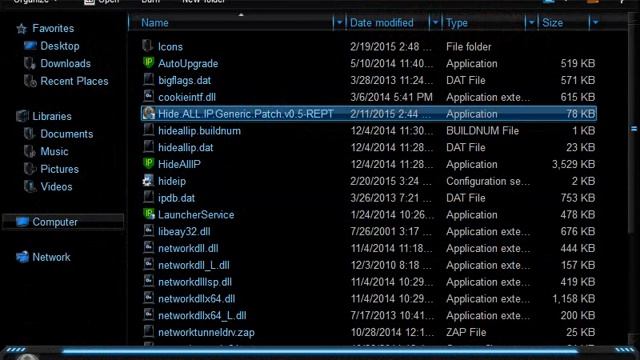The width and height of the screenshot is (640, 360).
Task: Click the hideallip.buildnum file icon
Action: point(149,130)
